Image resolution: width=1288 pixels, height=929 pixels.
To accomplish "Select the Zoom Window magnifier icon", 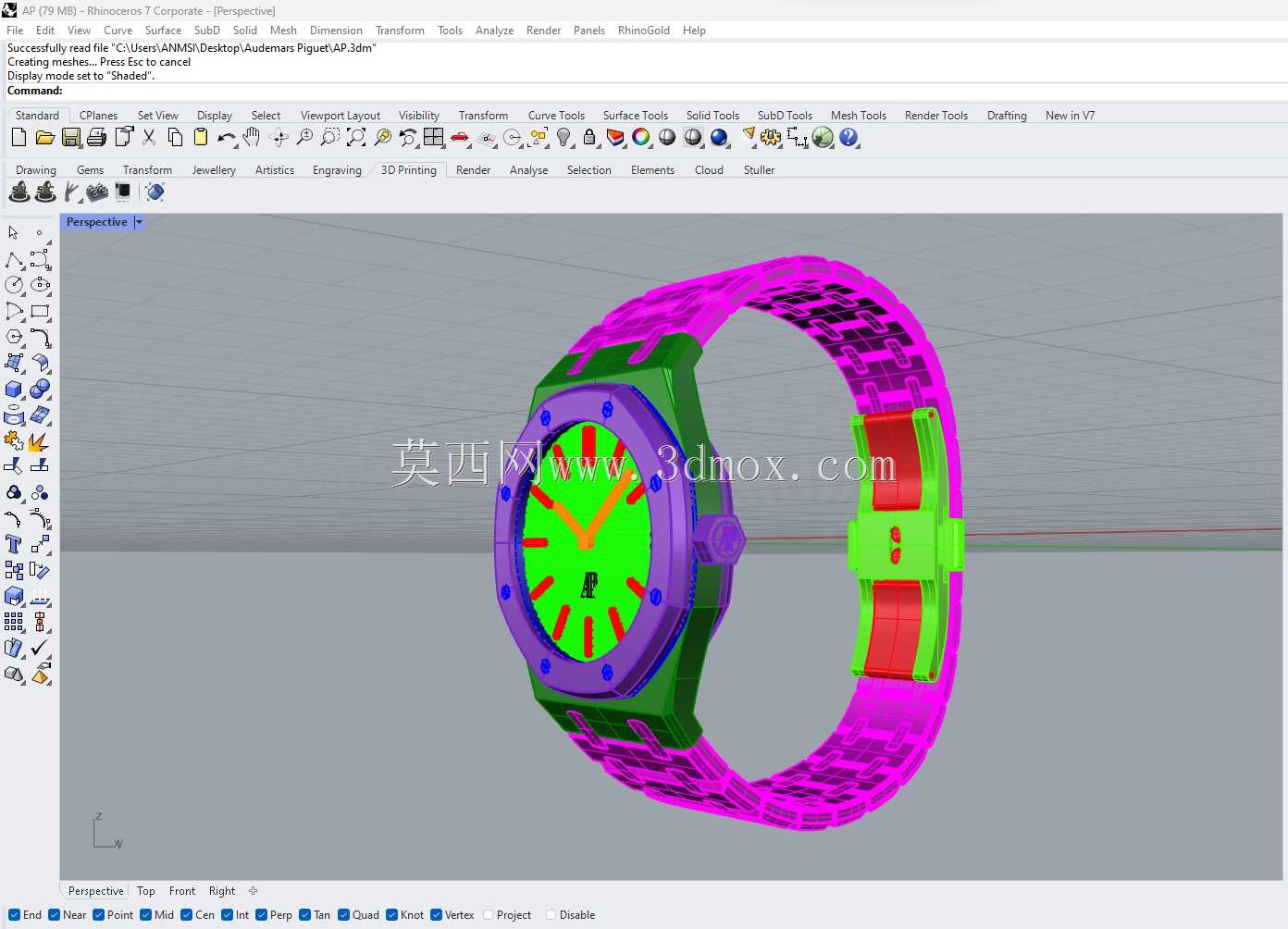I will (x=329, y=138).
